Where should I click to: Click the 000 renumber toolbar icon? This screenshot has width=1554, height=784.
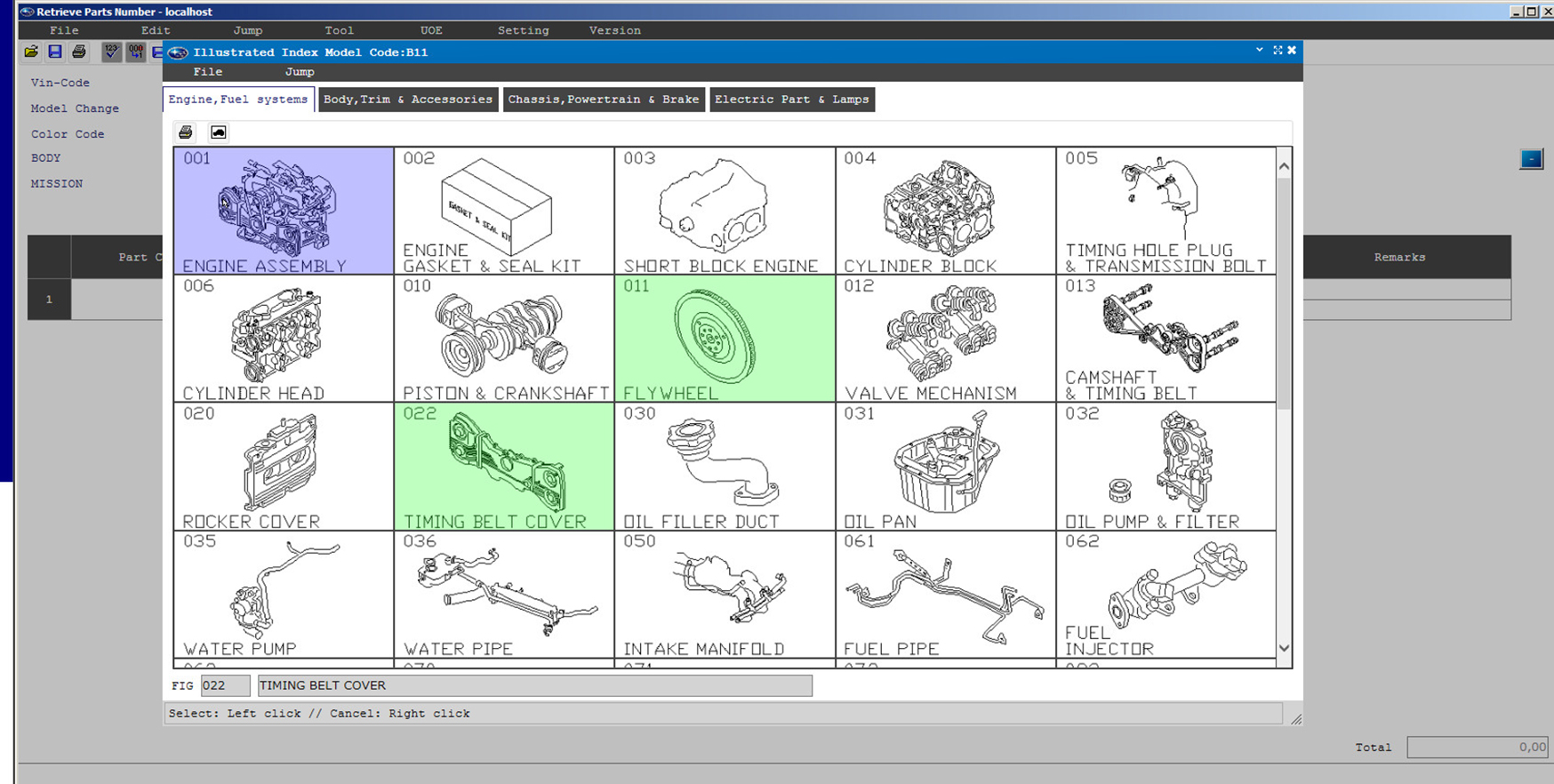pyautogui.click(x=135, y=52)
